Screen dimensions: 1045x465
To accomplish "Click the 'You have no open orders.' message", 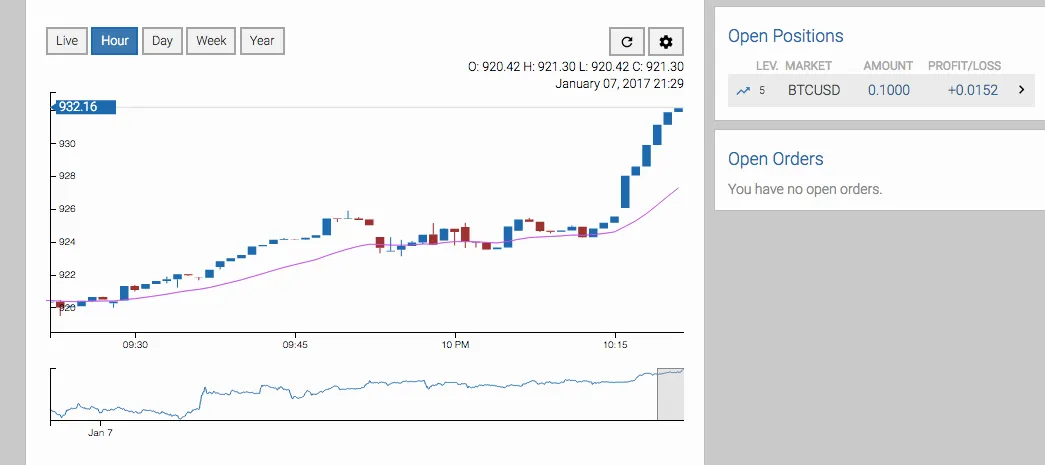I will (805, 189).
